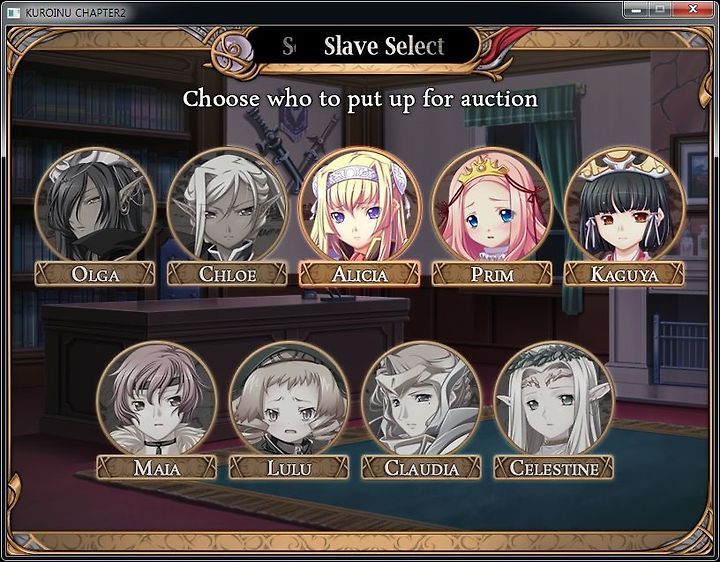Select the Kaguya name label
The height and width of the screenshot is (562, 720).
coord(624,274)
